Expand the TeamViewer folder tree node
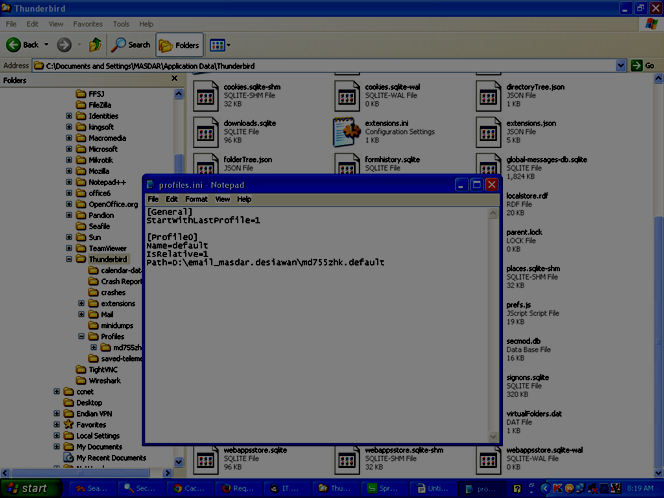The height and width of the screenshot is (498, 664). 69,248
